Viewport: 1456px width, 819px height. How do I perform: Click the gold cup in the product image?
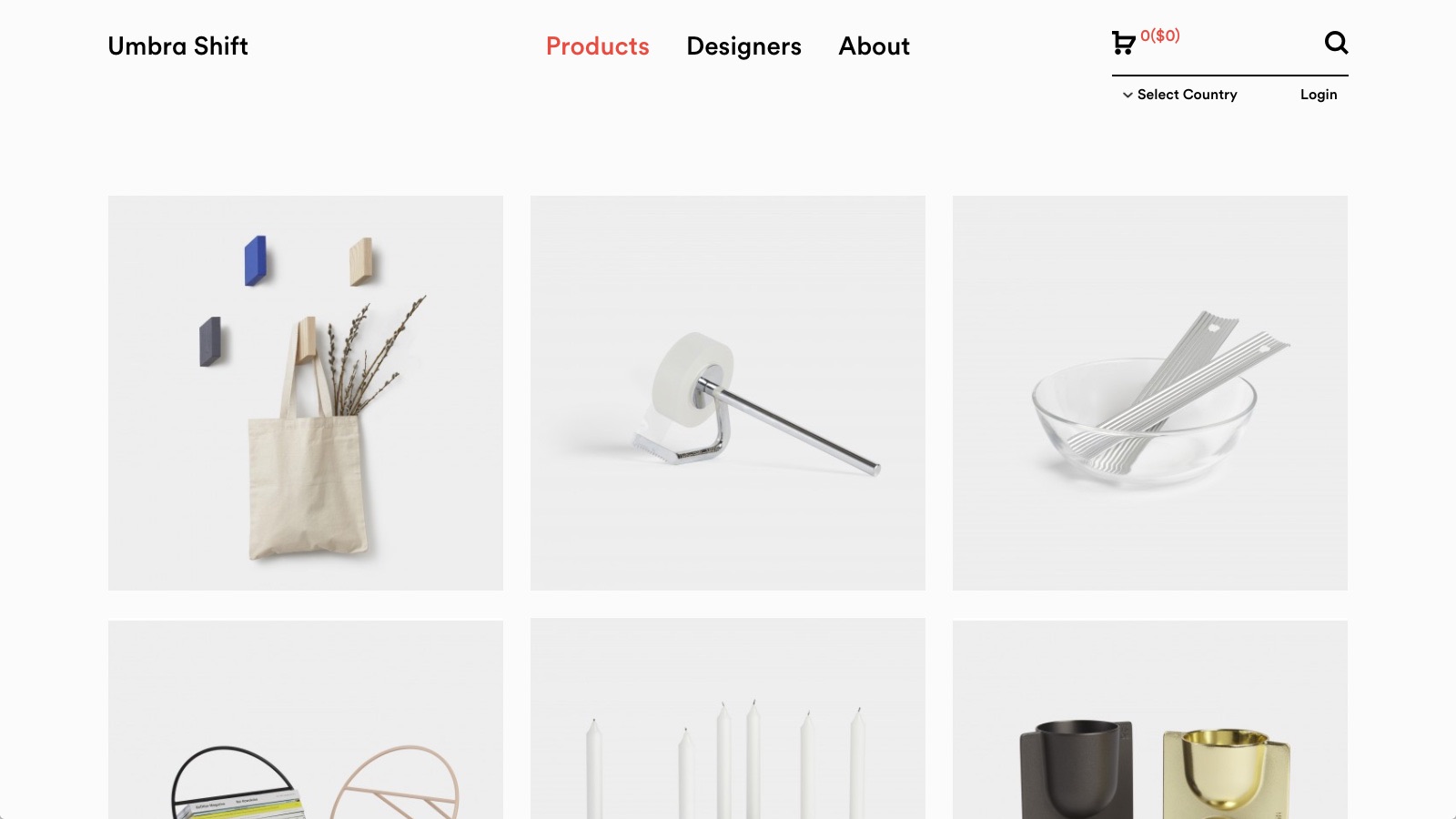click(1226, 773)
